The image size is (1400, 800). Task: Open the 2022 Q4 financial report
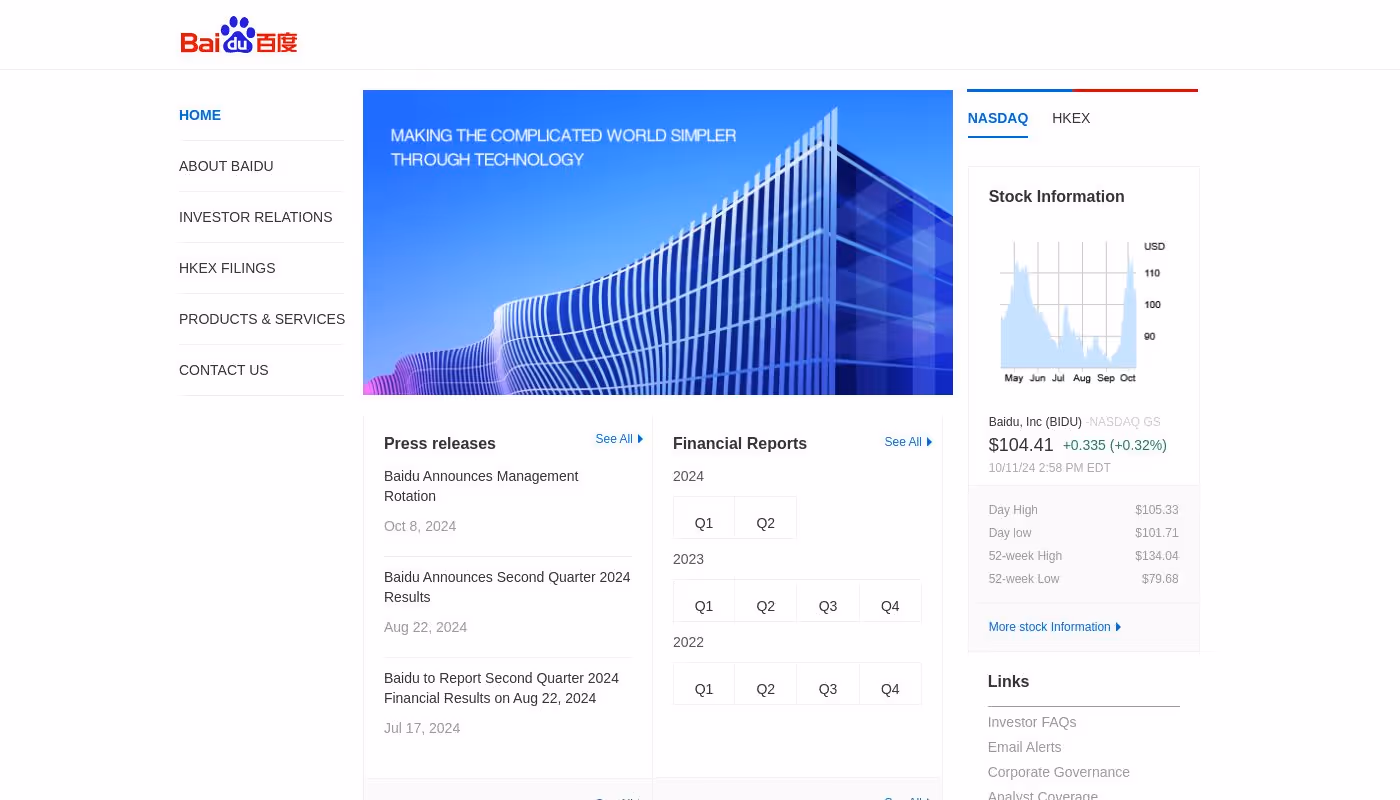pyautogui.click(x=890, y=684)
